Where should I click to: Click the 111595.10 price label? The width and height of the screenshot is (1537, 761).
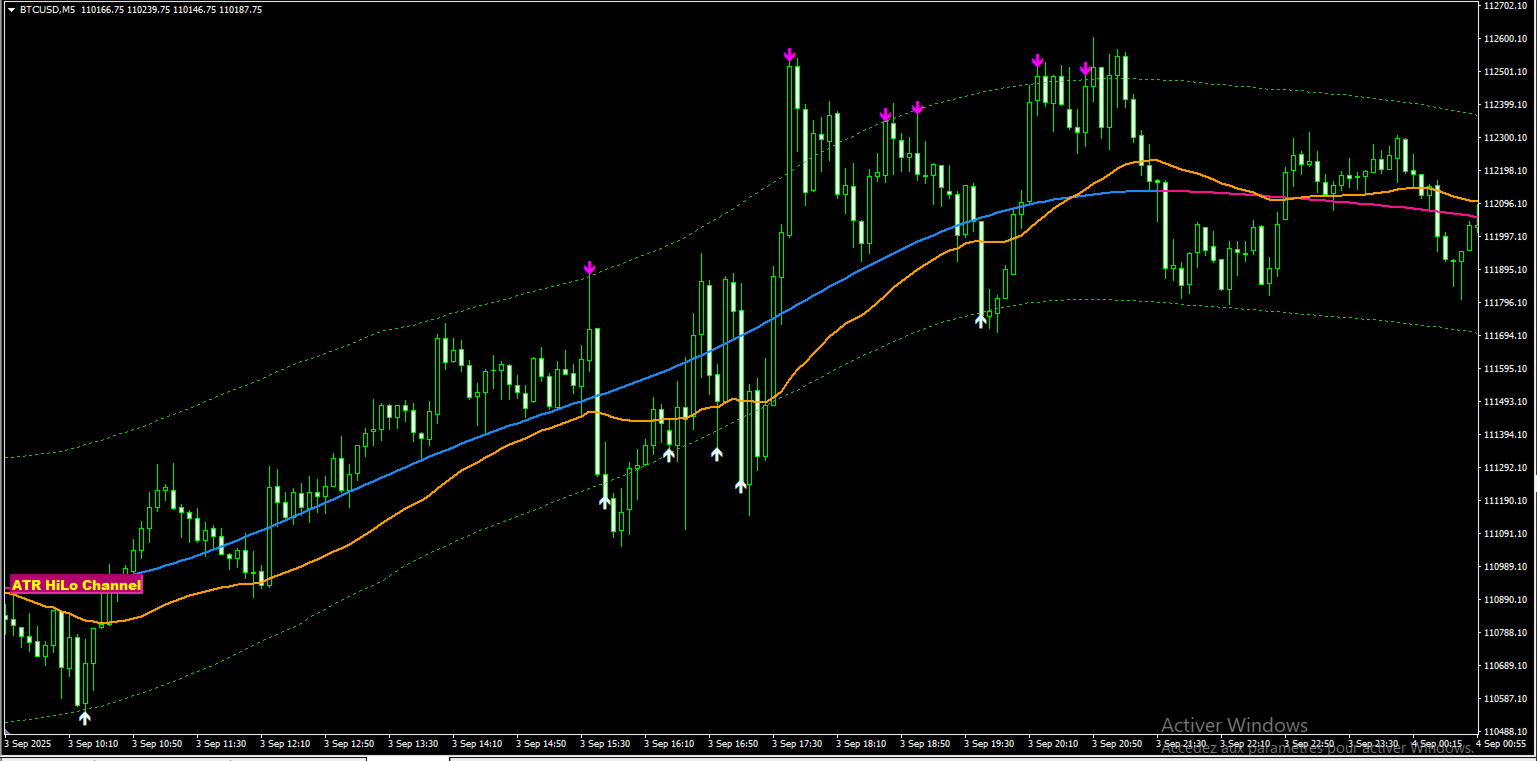click(1507, 369)
